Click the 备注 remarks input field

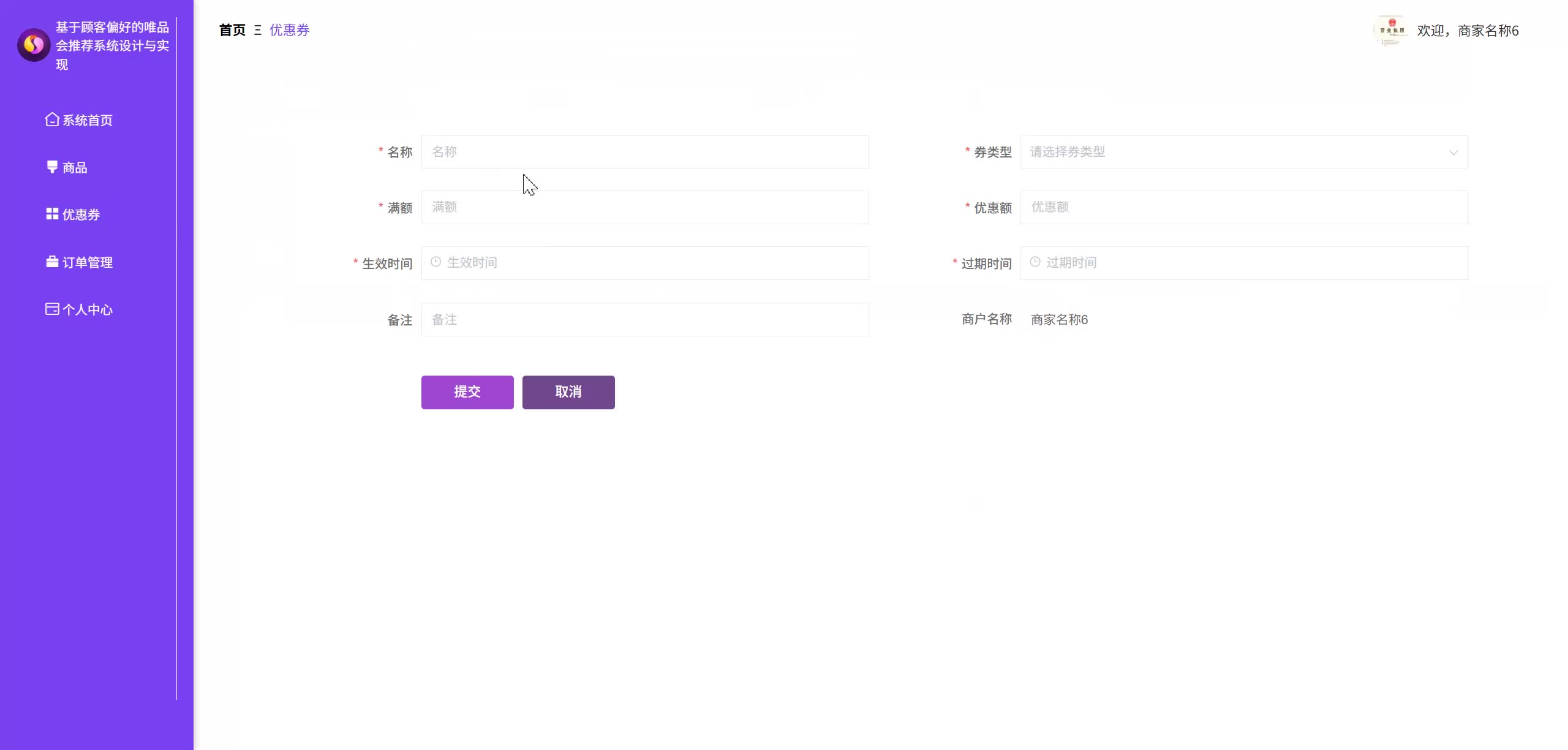(x=644, y=319)
